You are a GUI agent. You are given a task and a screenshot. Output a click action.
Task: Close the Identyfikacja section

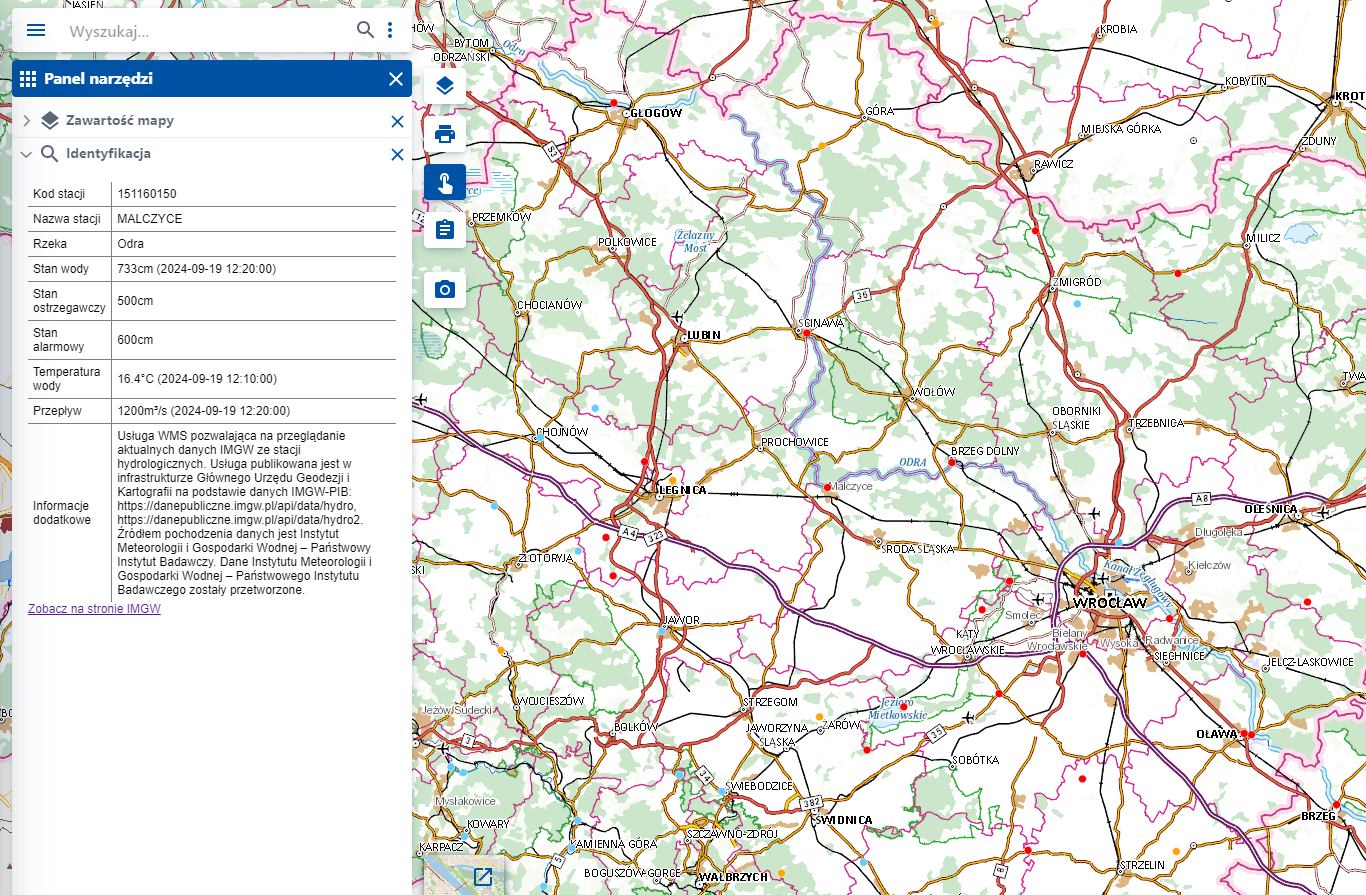(x=397, y=154)
